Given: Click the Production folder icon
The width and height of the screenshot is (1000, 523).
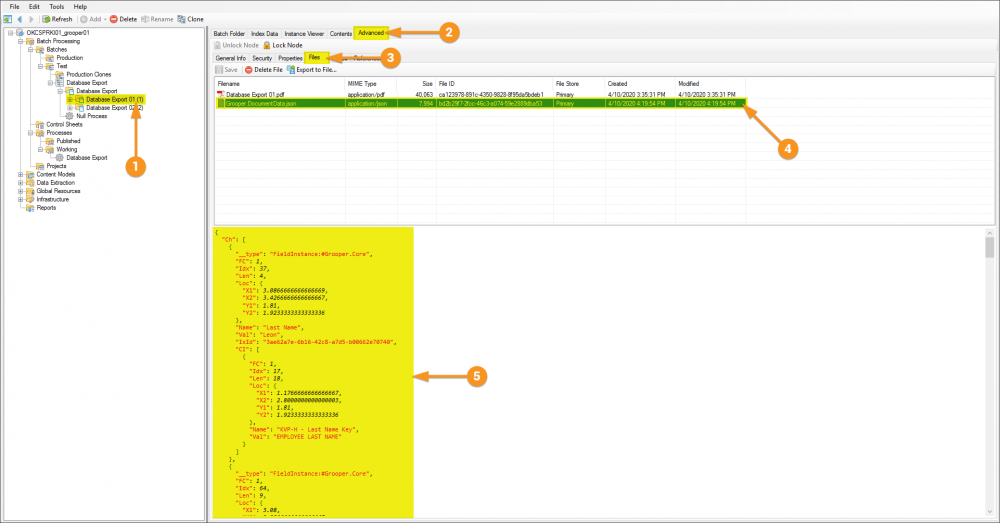Looking at the screenshot, I should coord(50,57).
